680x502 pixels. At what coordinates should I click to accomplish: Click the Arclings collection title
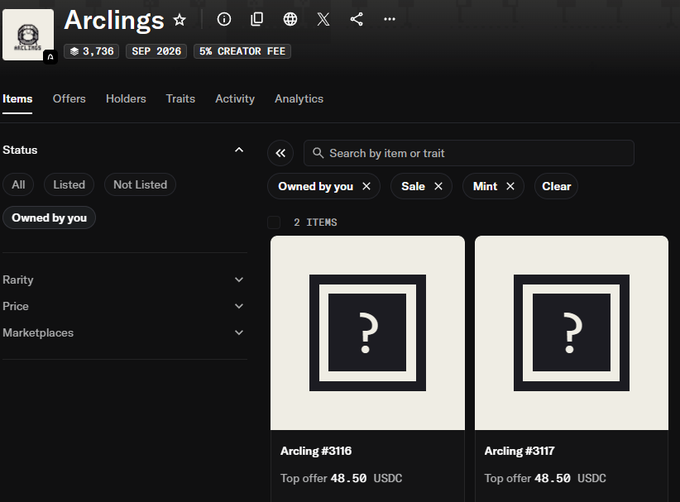114,20
